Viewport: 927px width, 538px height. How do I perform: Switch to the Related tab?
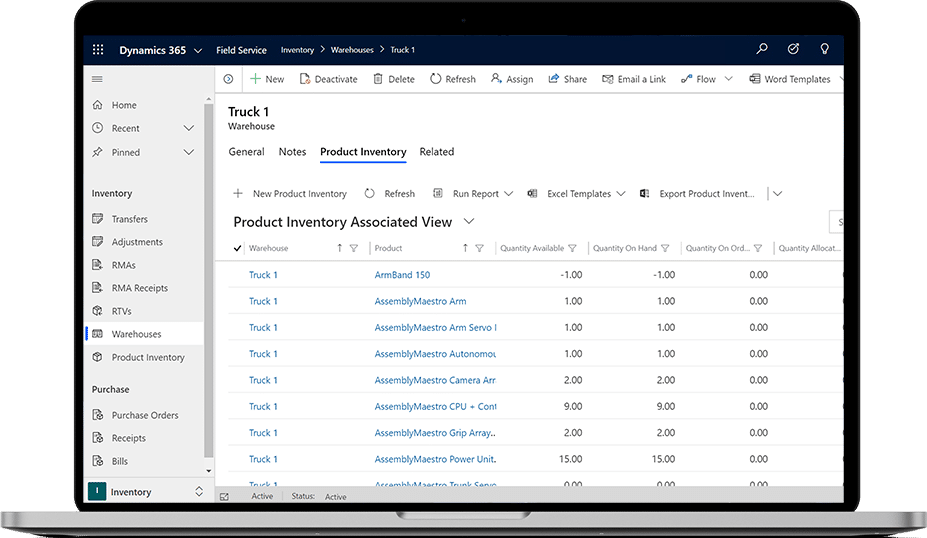coord(436,152)
